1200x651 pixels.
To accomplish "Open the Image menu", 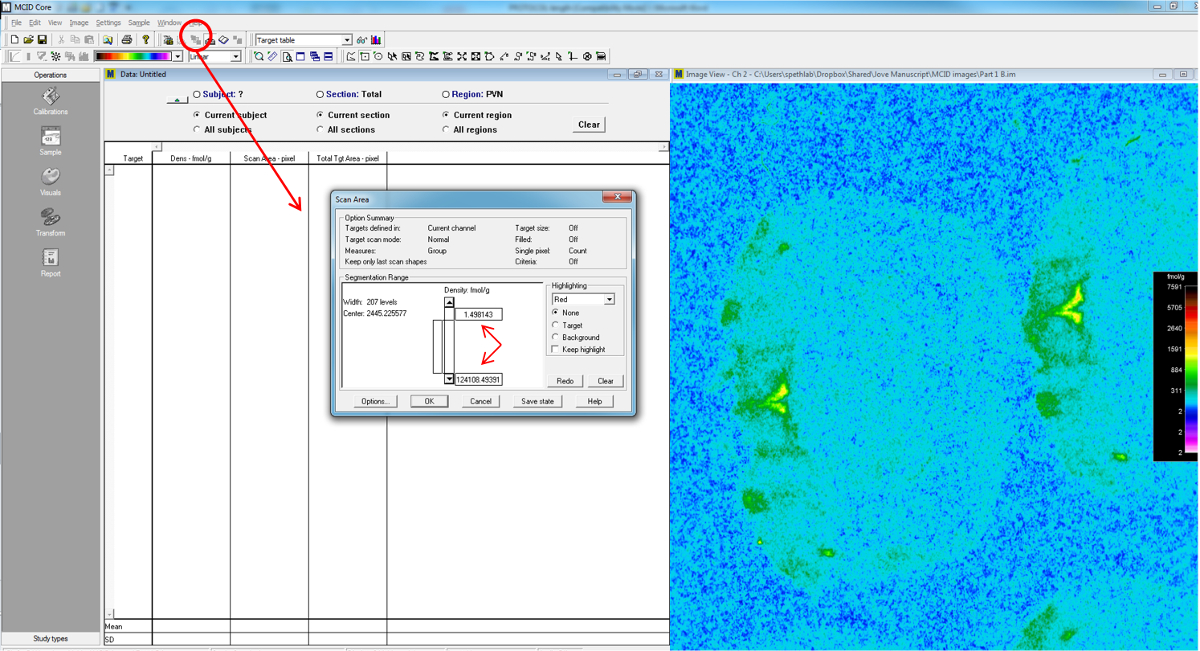I will (78, 22).
